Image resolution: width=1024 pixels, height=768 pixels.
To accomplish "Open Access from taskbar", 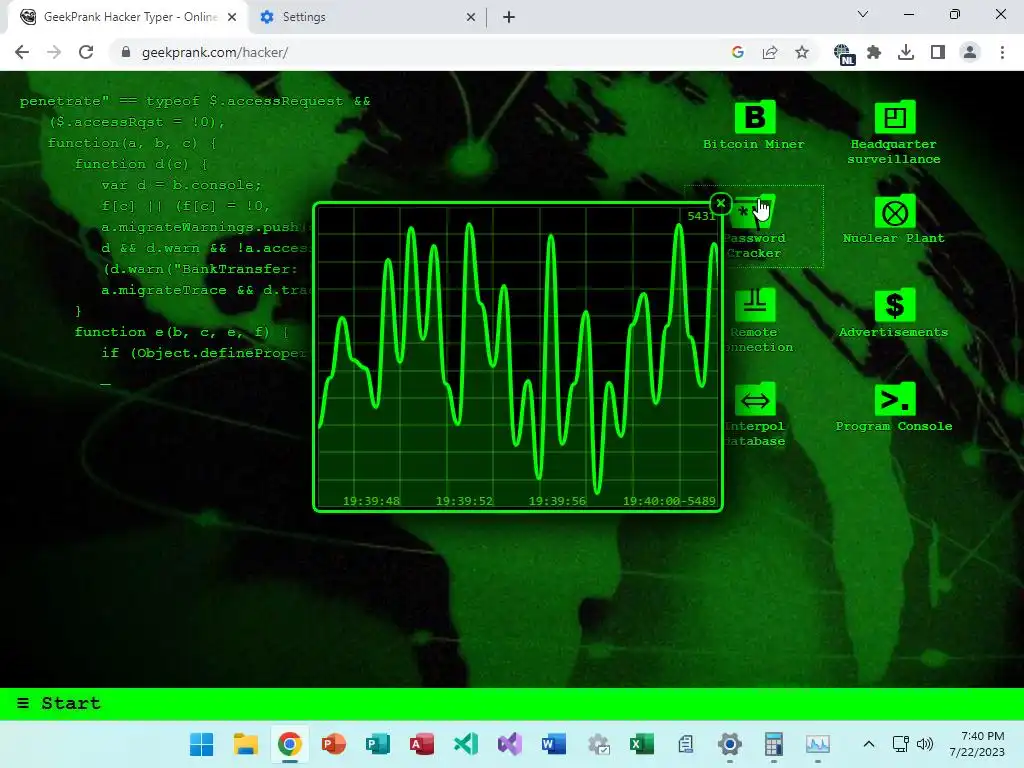I will (x=422, y=744).
